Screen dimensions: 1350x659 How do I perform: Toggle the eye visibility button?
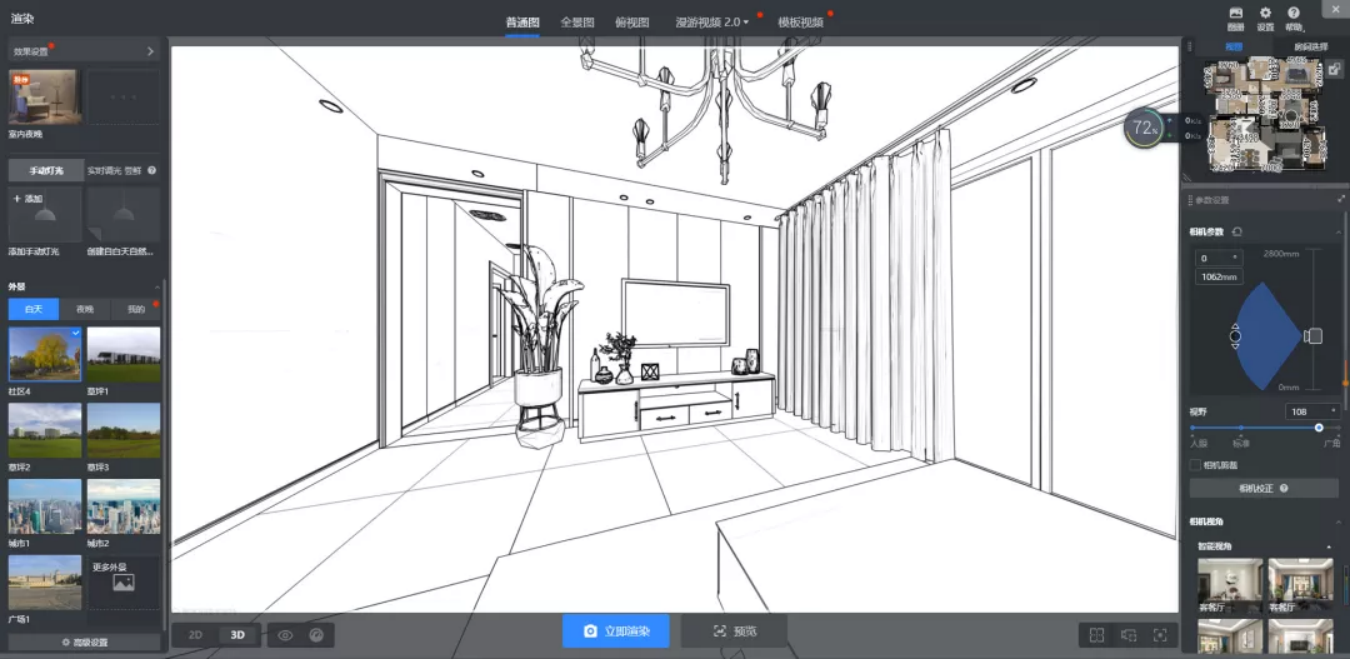tap(286, 635)
